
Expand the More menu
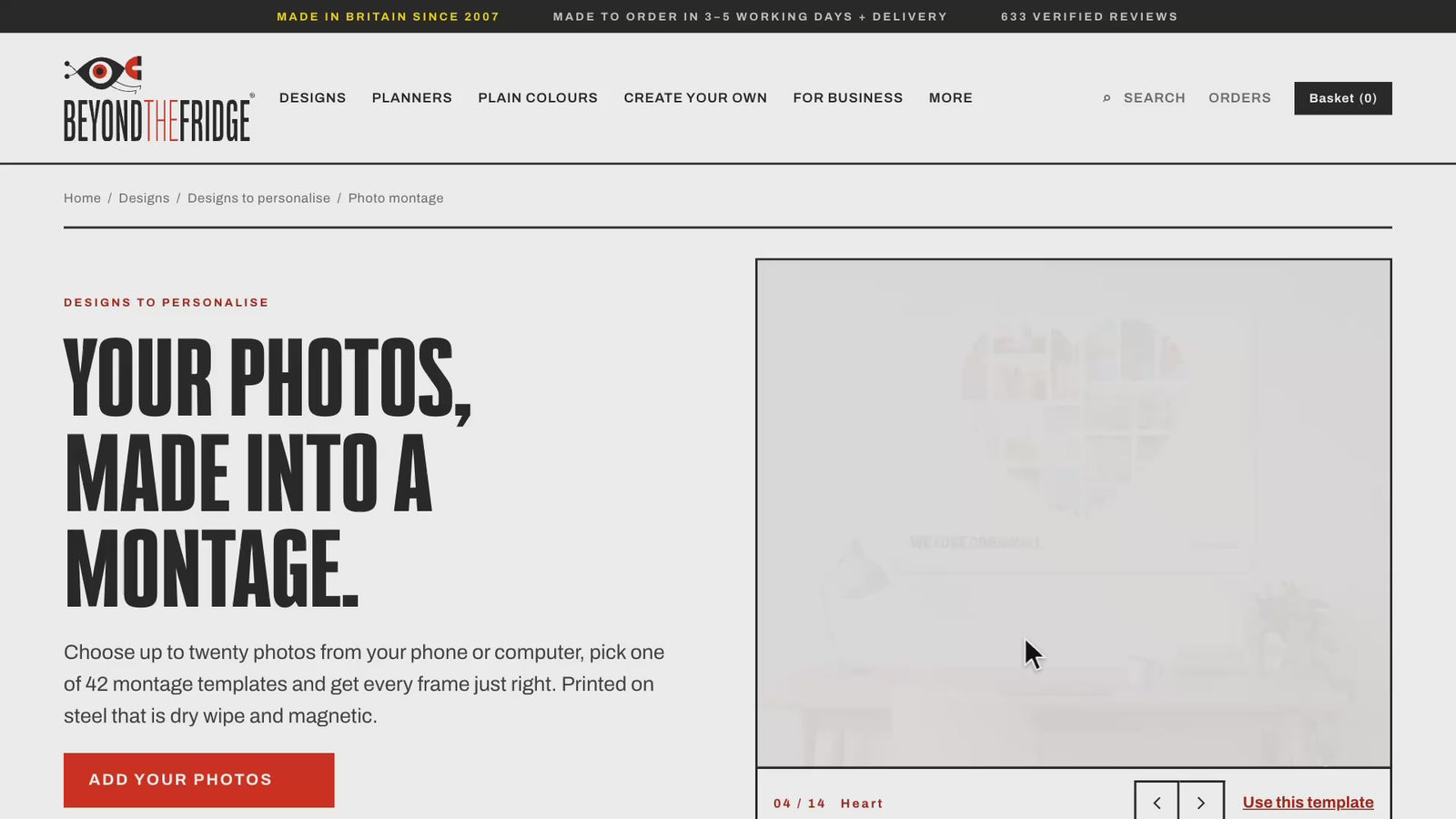click(950, 98)
